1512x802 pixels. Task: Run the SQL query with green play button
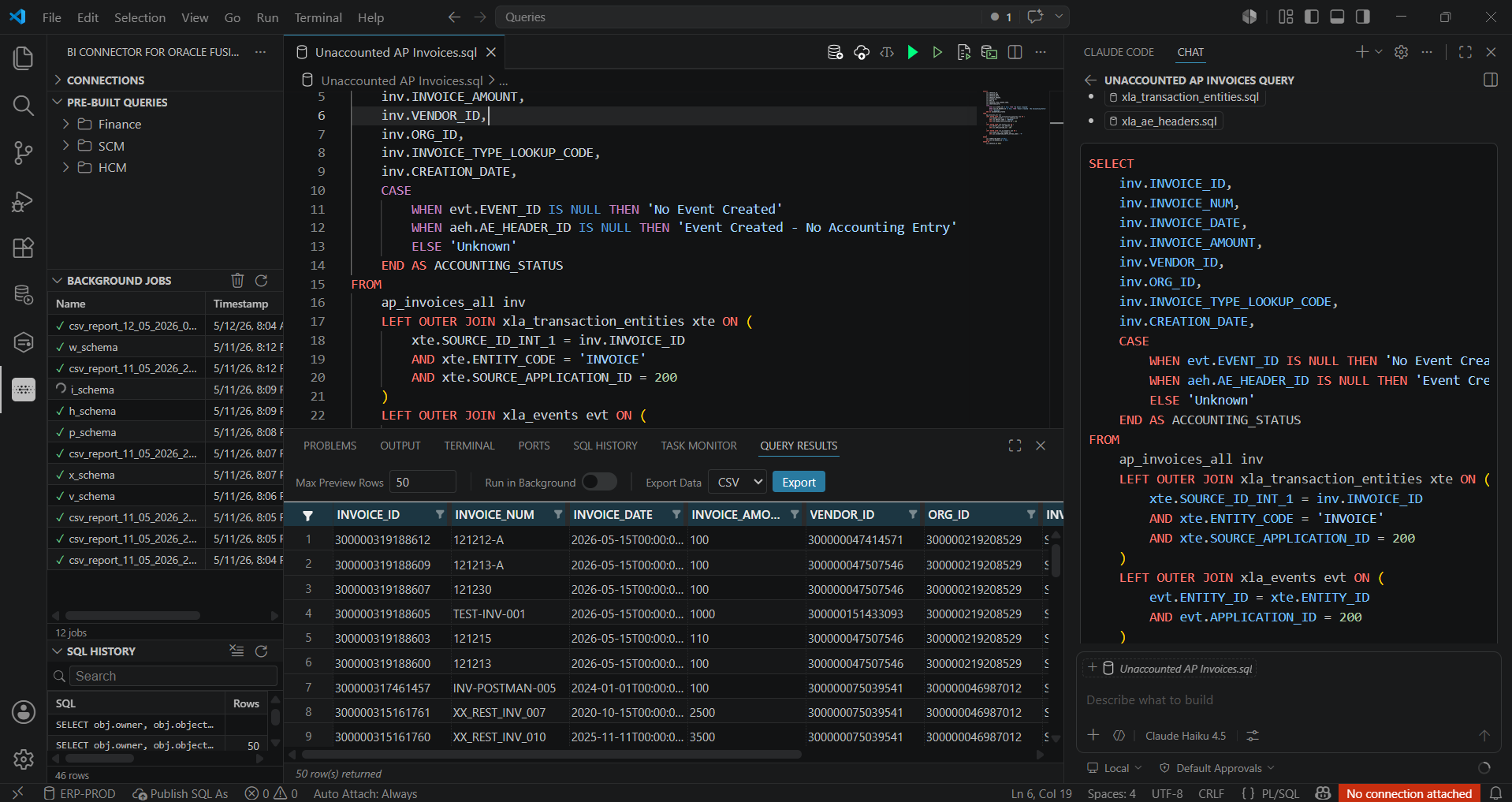tap(912, 52)
